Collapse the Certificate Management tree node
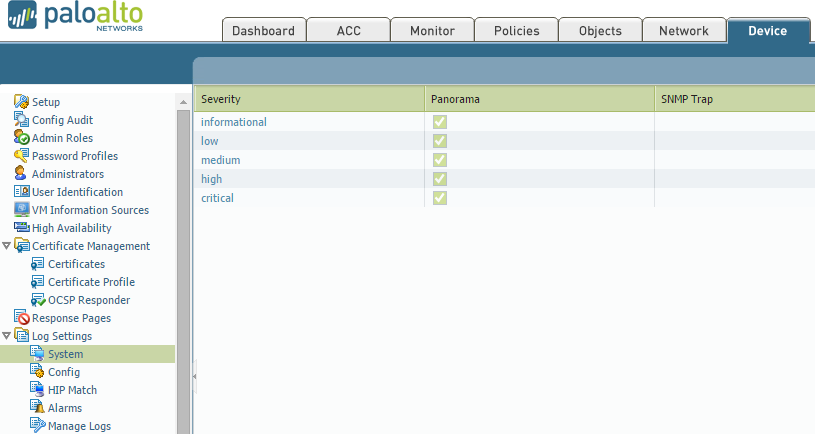815x434 pixels. [x=7, y=246]
